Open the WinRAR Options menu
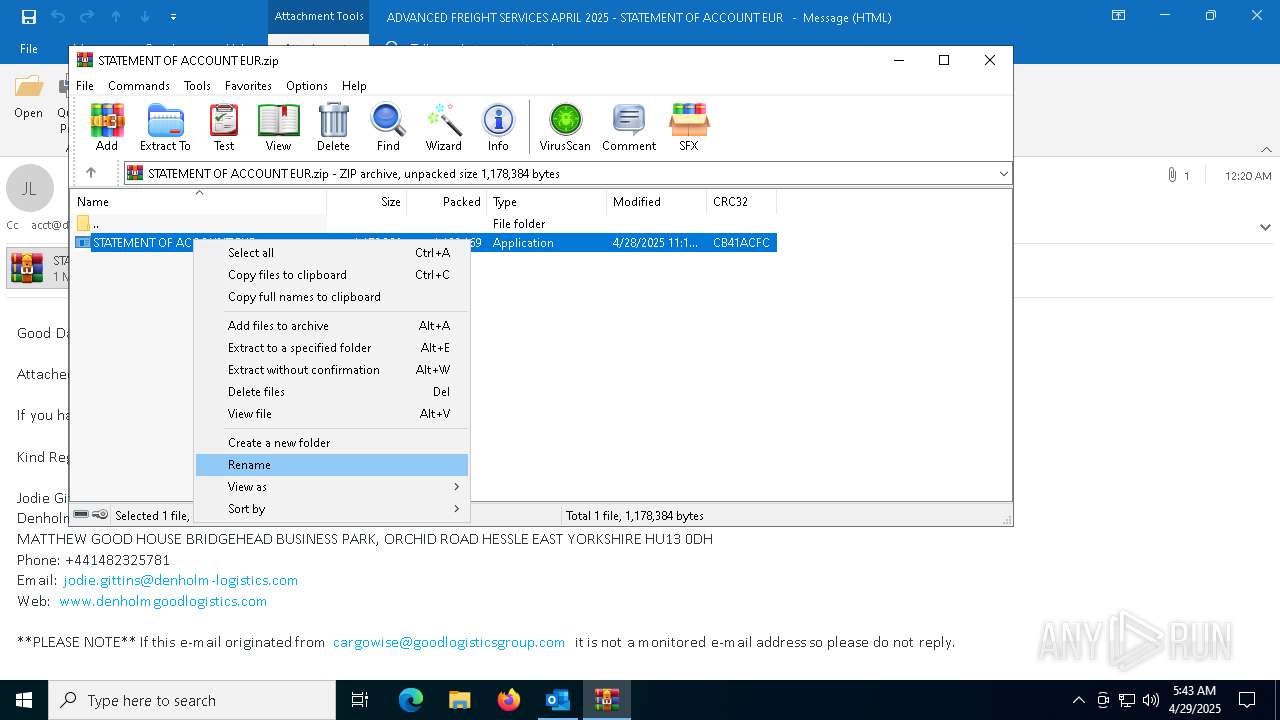Viewport: 1280px width, 720px height. click(x=307, y=86)
